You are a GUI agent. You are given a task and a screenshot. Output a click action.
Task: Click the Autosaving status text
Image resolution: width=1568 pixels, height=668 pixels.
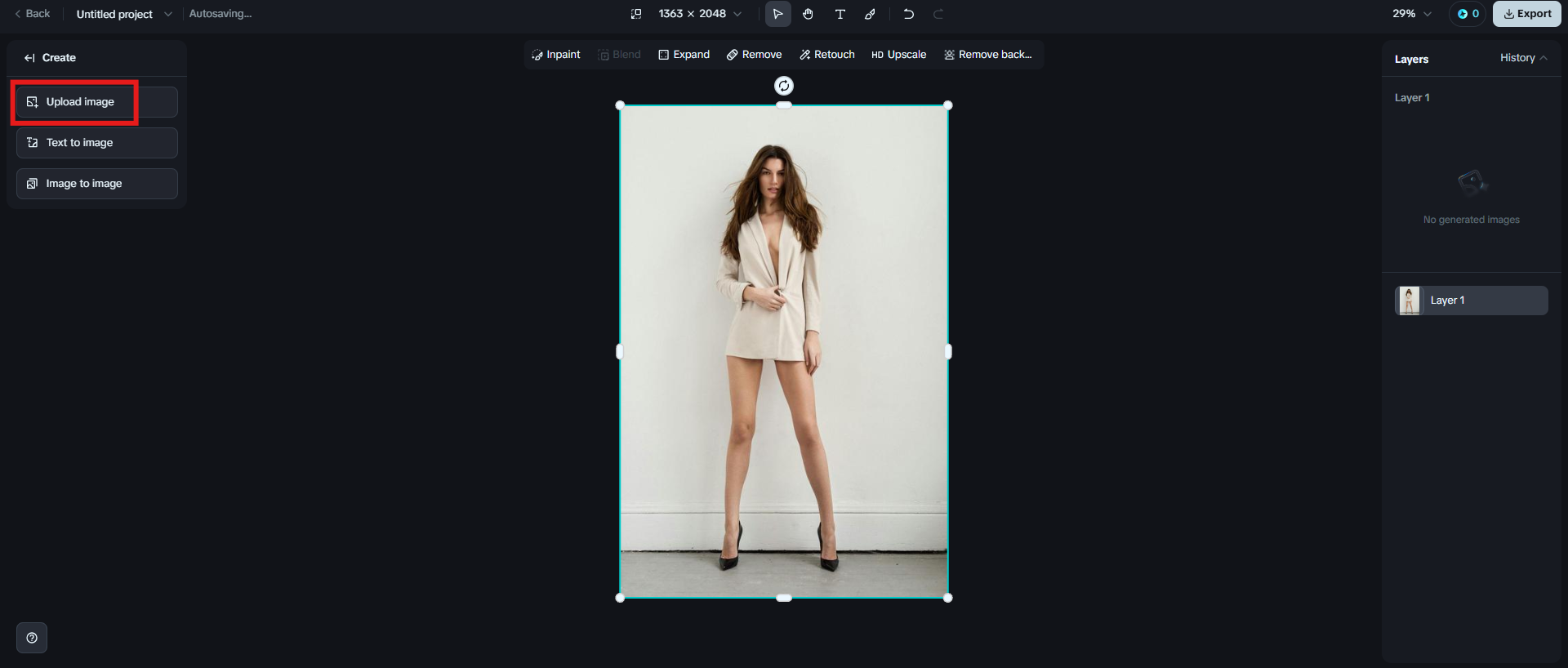click(x=220, y=14)
